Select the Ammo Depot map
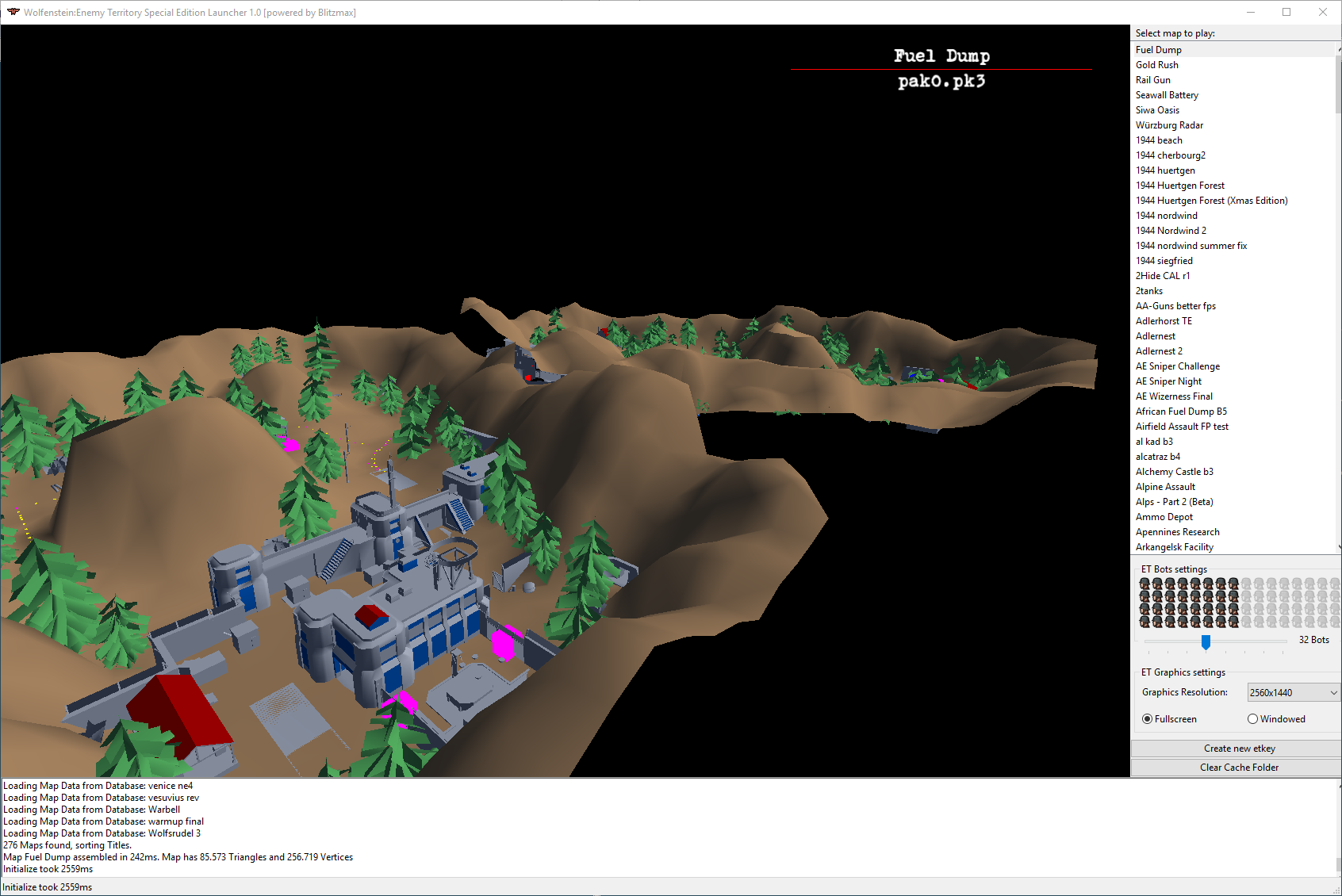Image resolution: width=1342 pixels, height=896 pixels. pyautogui.click(x=1164, y=517)
